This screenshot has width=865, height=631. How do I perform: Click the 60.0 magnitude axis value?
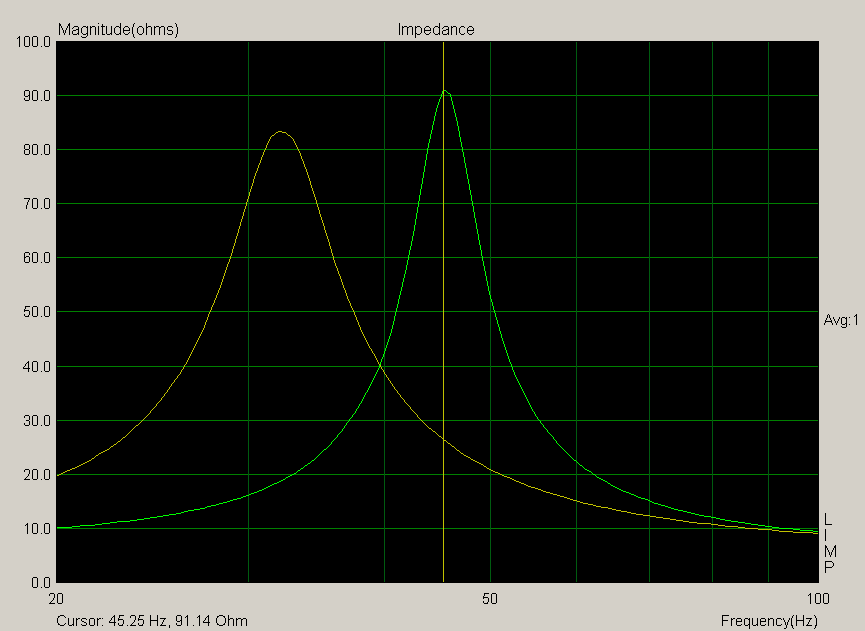coord(37,258)
